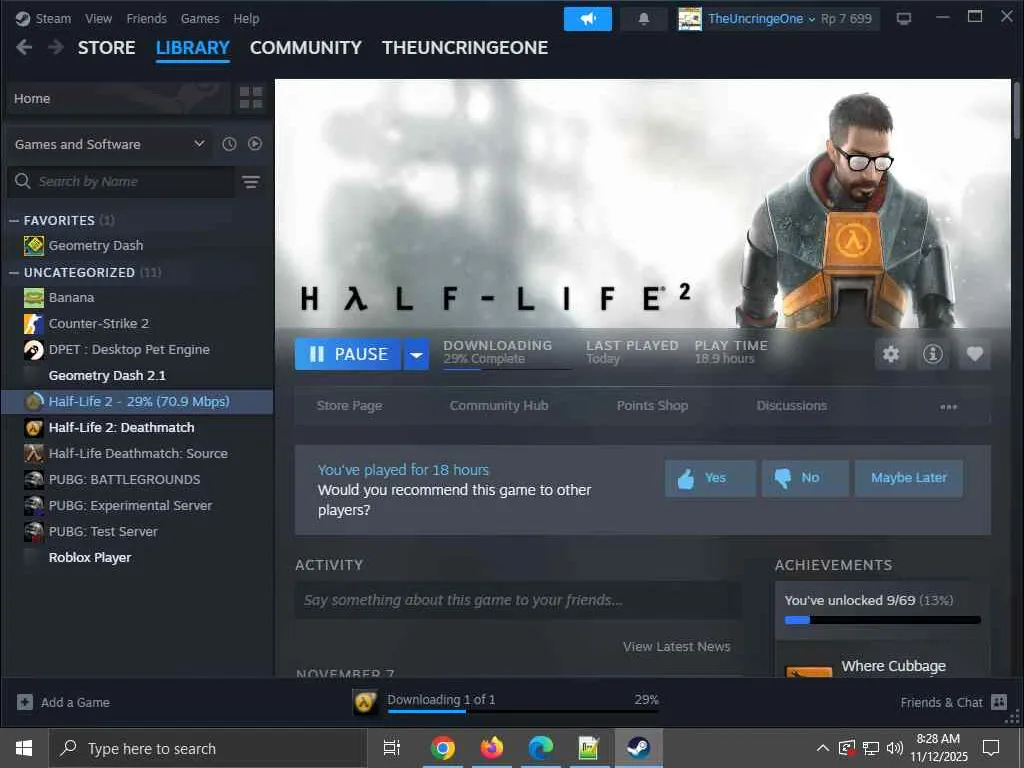Click the Maybe Later button

pyautogui.click(x=908, y=478)
